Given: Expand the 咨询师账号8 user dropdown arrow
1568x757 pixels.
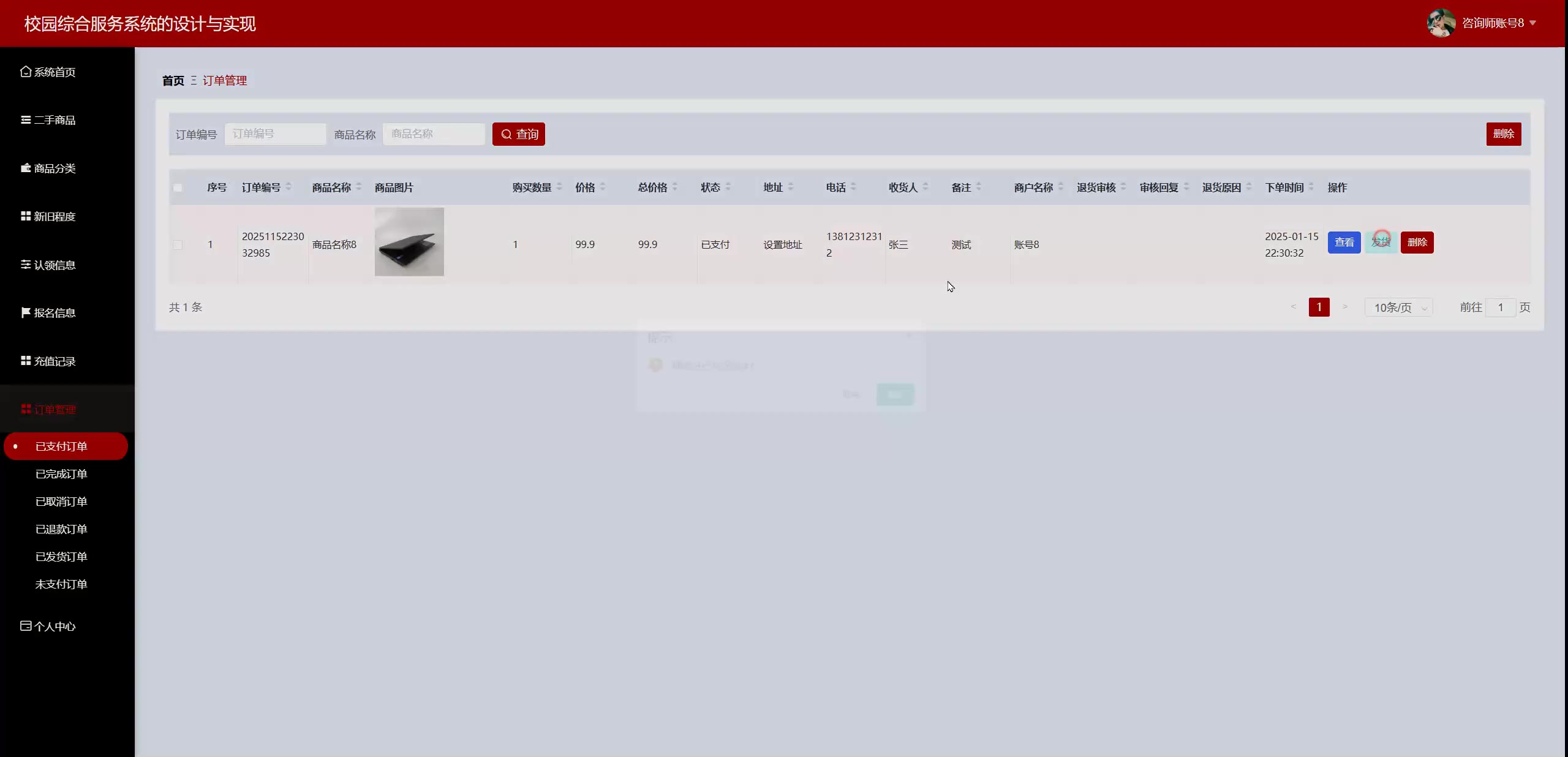Looking at the screenshot, I should coord(1533,23).
